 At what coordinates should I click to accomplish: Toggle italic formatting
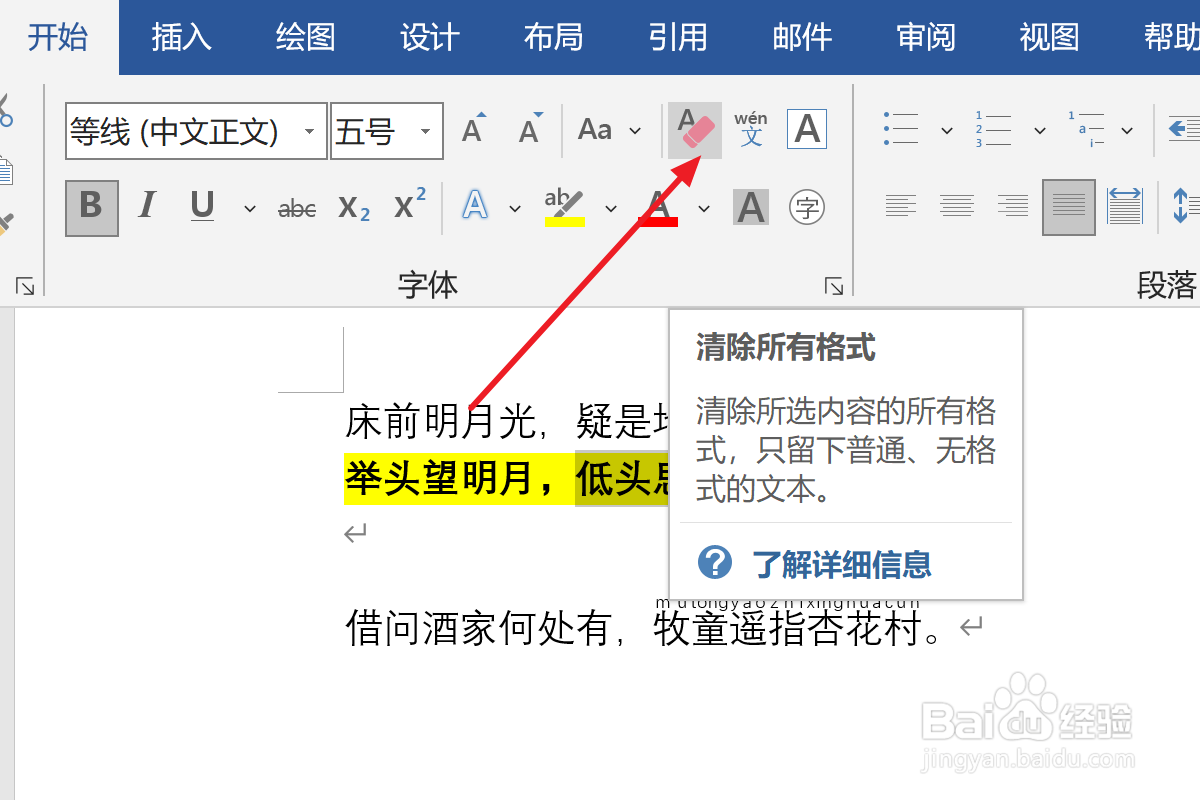147,207
